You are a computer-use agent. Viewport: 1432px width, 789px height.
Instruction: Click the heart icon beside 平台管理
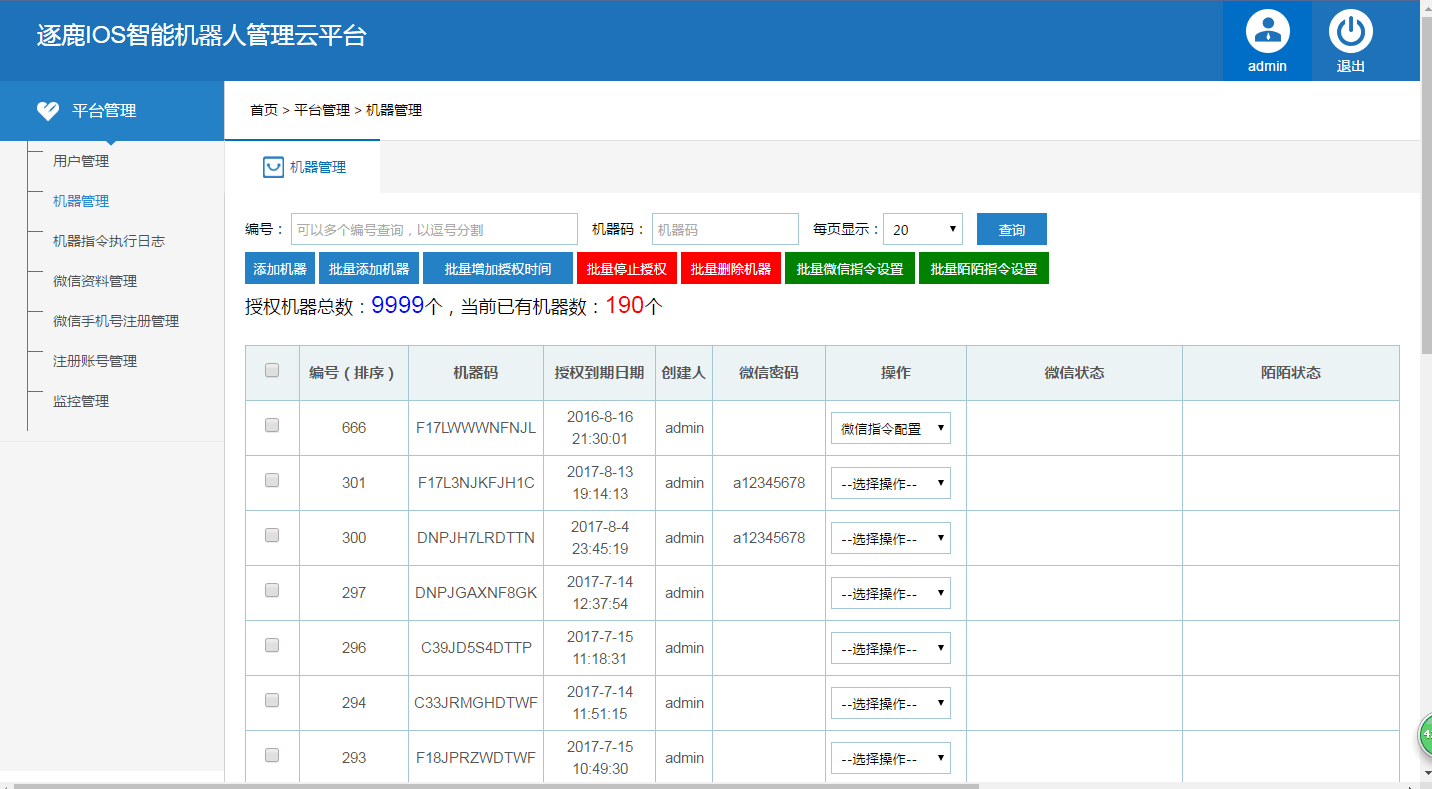point(47,111)
